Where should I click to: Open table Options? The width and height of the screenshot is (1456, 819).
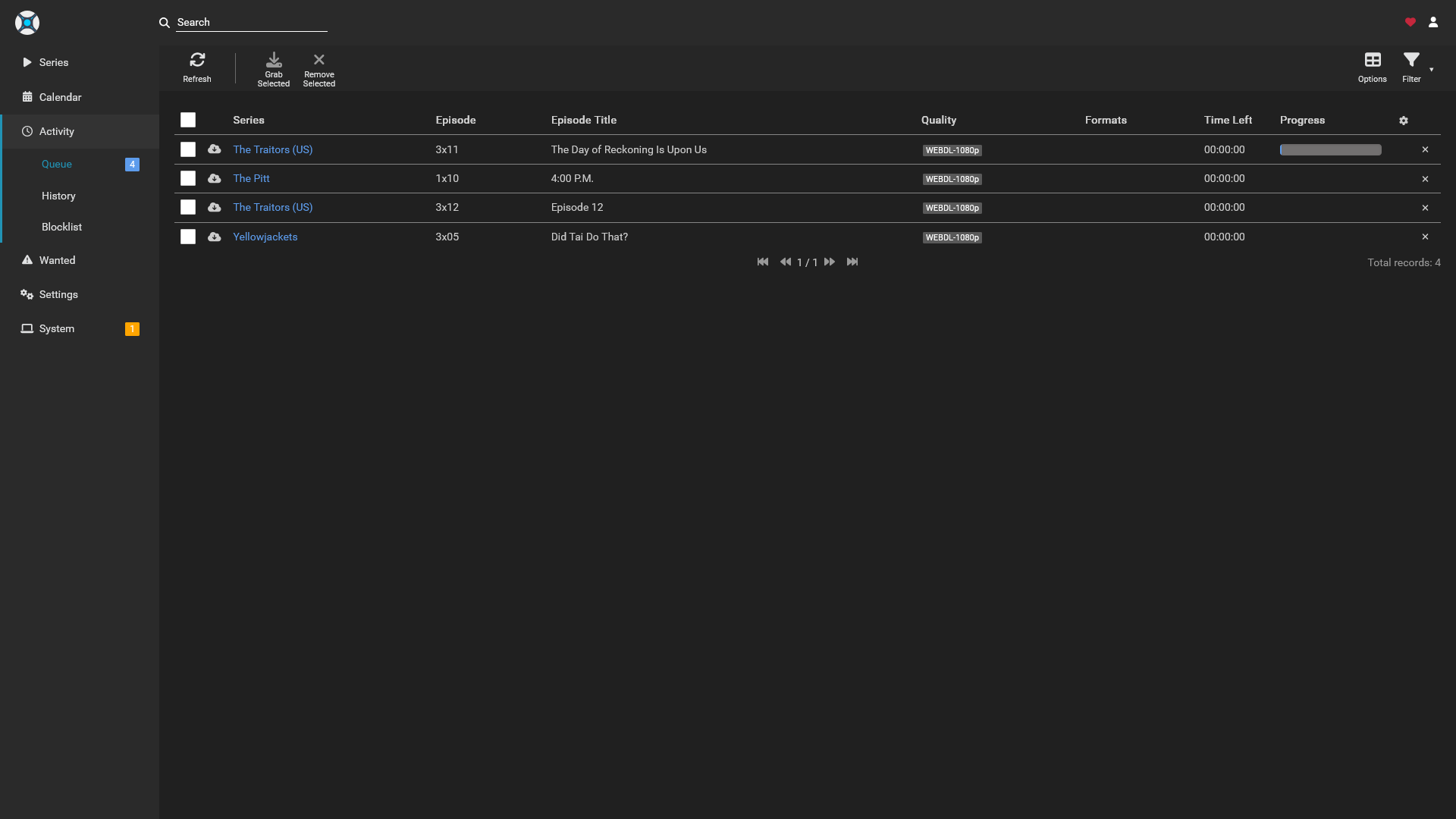point(1373,68)
